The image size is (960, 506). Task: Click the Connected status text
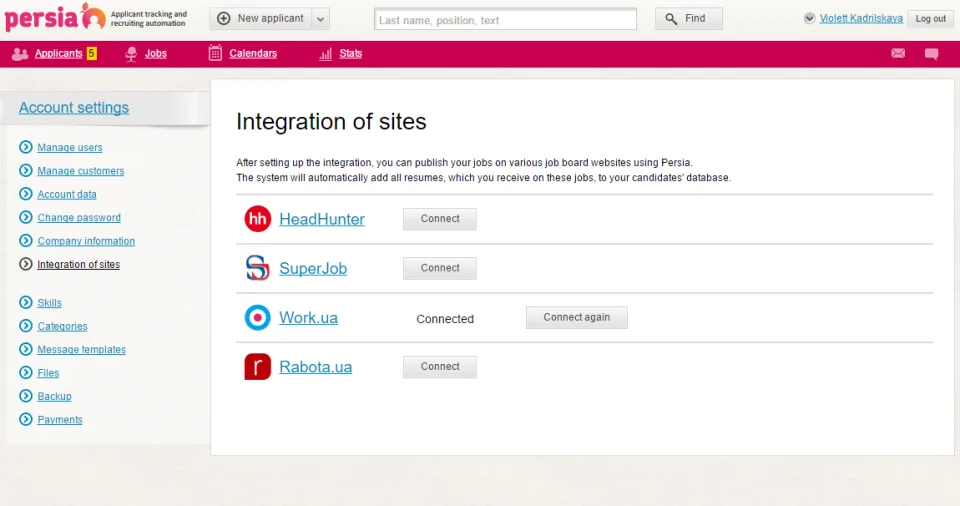click(445, 319)
